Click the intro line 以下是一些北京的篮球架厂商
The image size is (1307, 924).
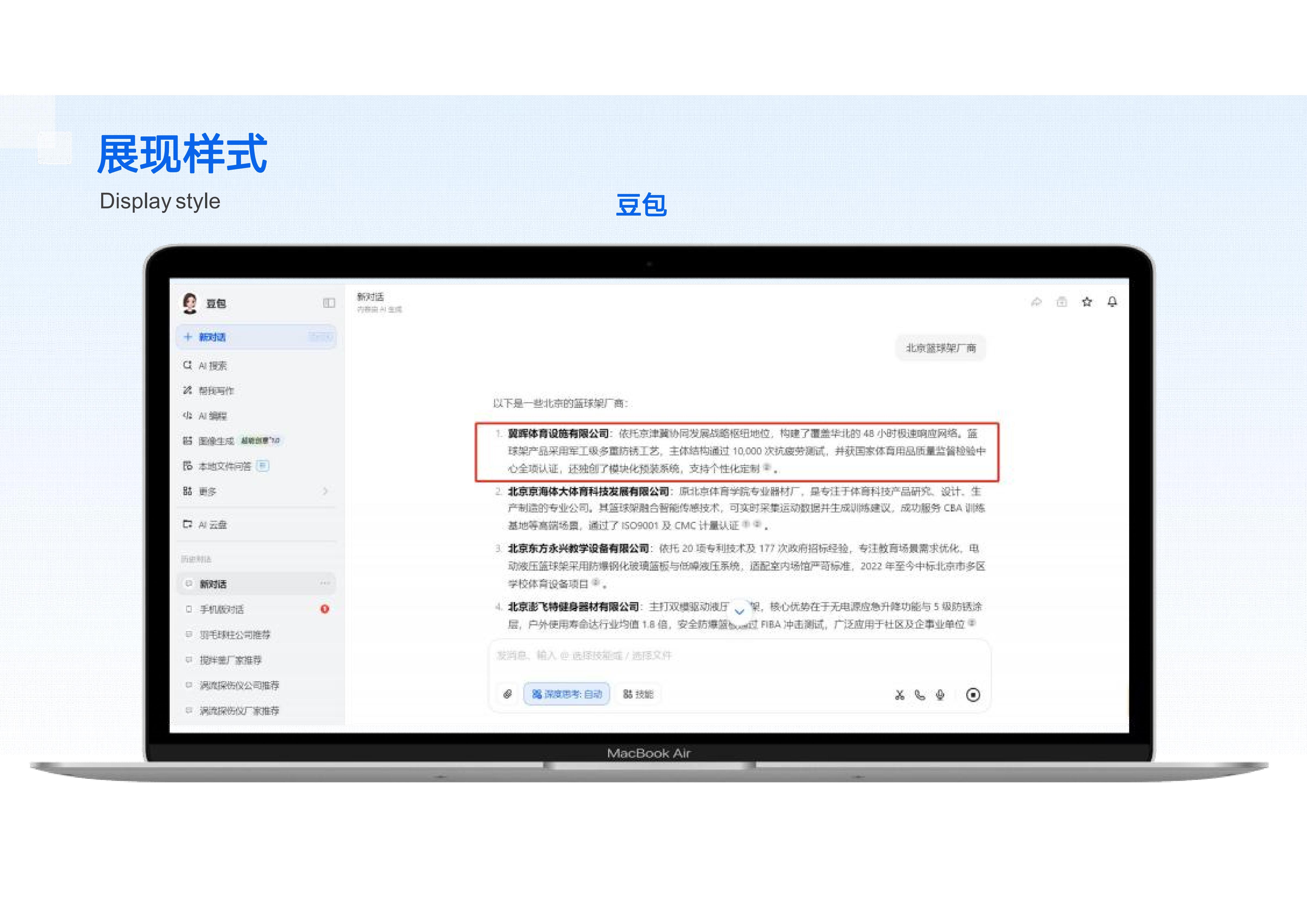pyautogui.click(x=560, y=404)
